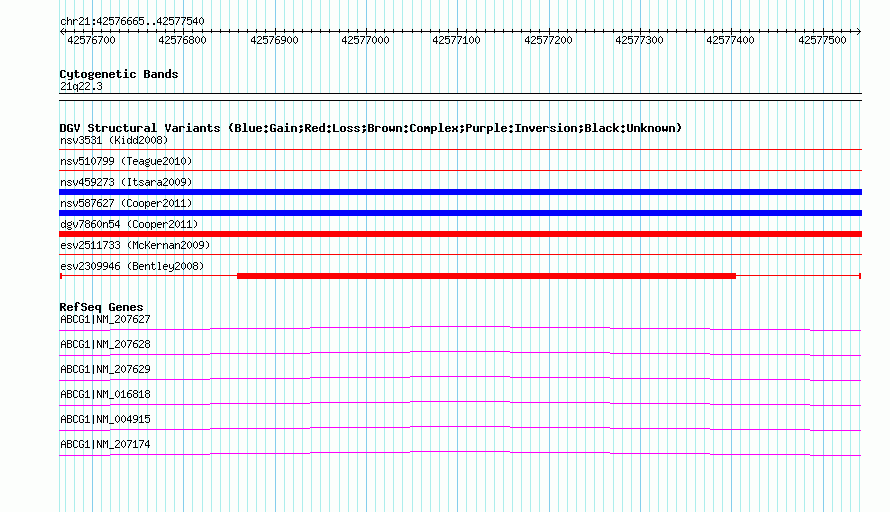
Task: Click the magenta gene line of NM_016818
Action: [x=460, y=401]
